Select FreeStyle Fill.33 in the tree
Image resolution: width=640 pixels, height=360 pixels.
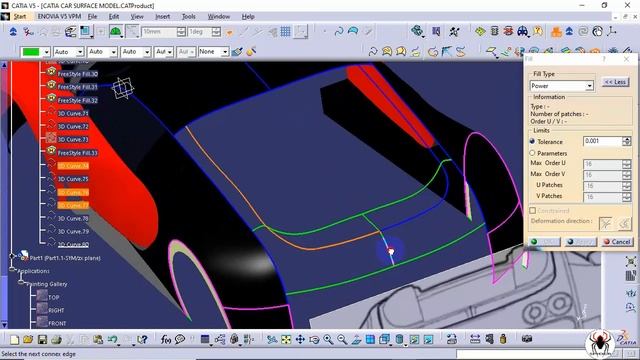pyautogui.click(x=78, y=153)
